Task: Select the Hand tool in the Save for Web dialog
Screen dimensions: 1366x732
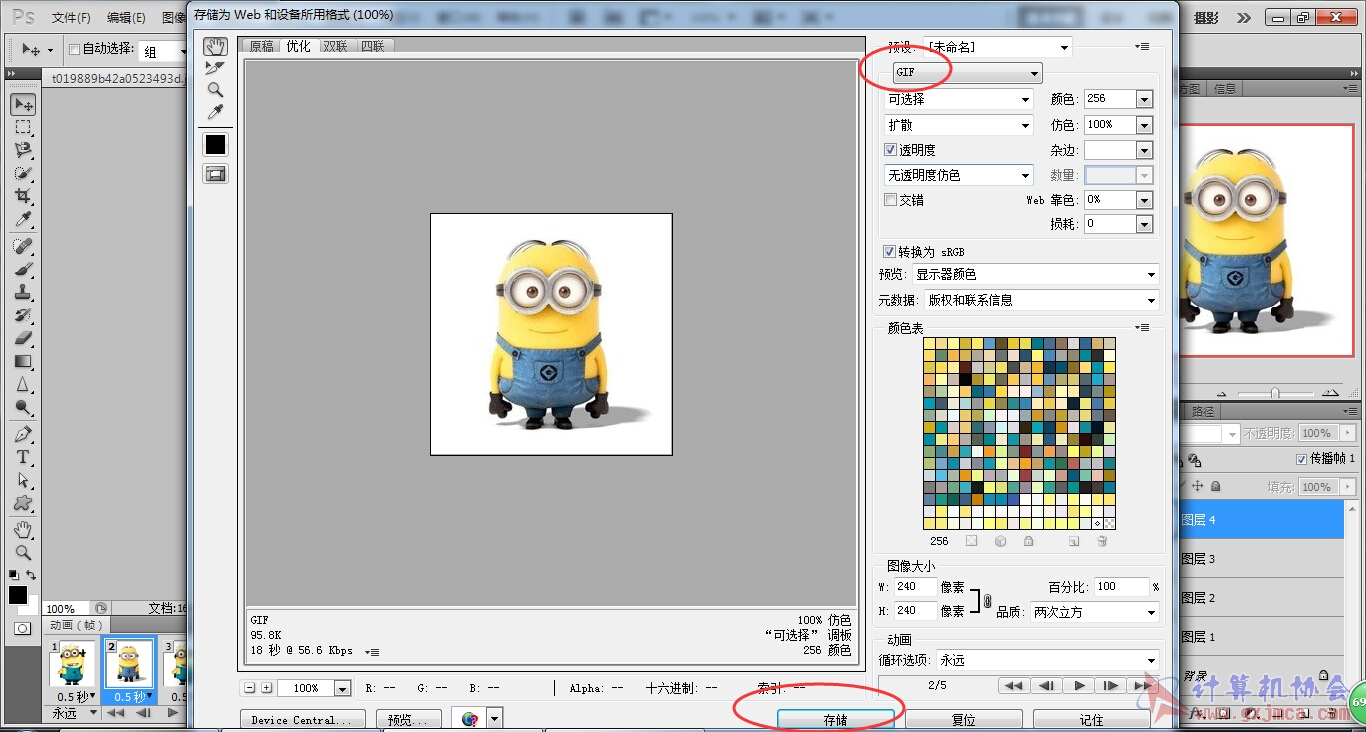Action: 215,47
